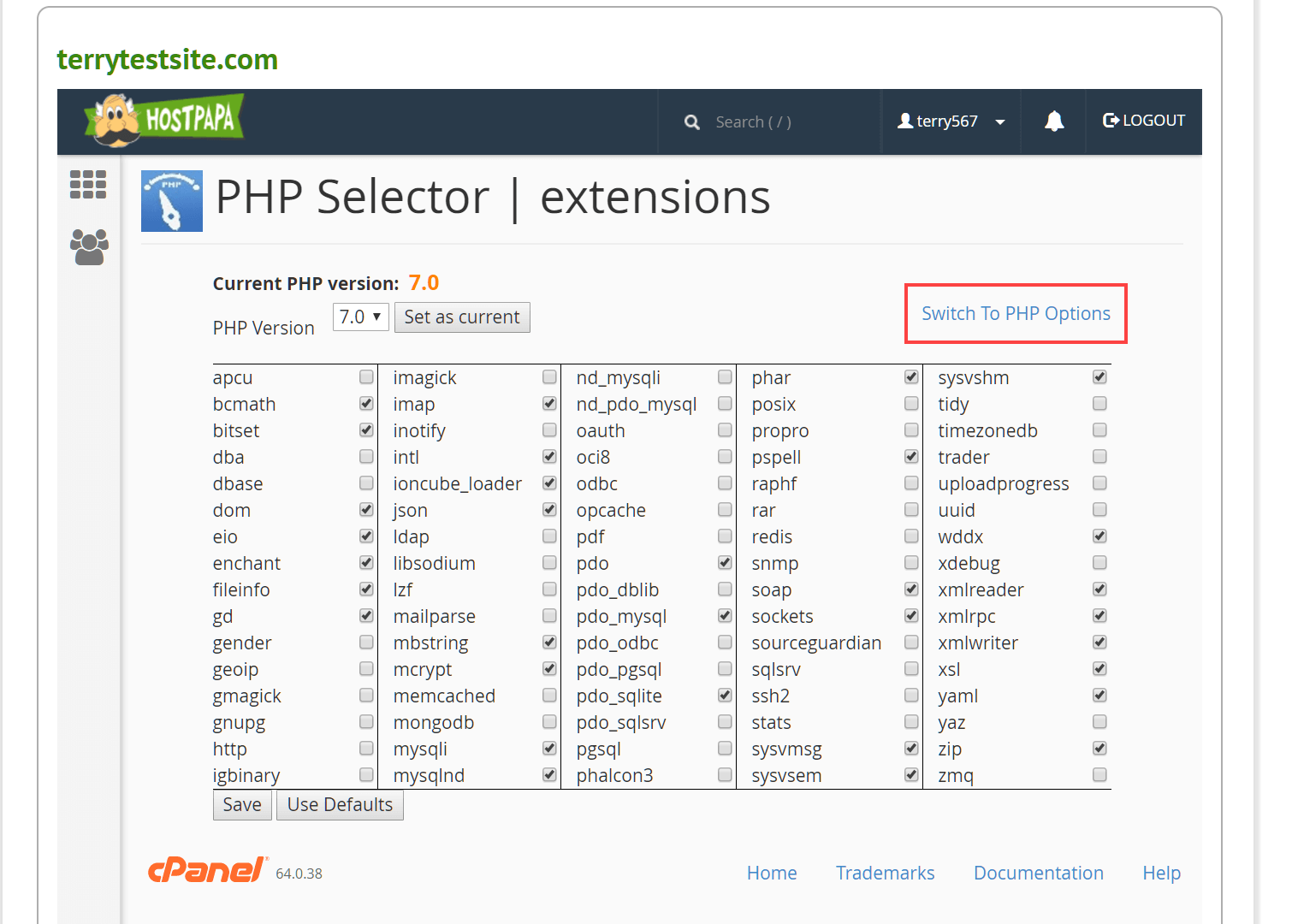Image resolution: width=1292 pixels, height=924 pixels.
Task: Click the cPanel logo in footer
Action: pos(208,870)
